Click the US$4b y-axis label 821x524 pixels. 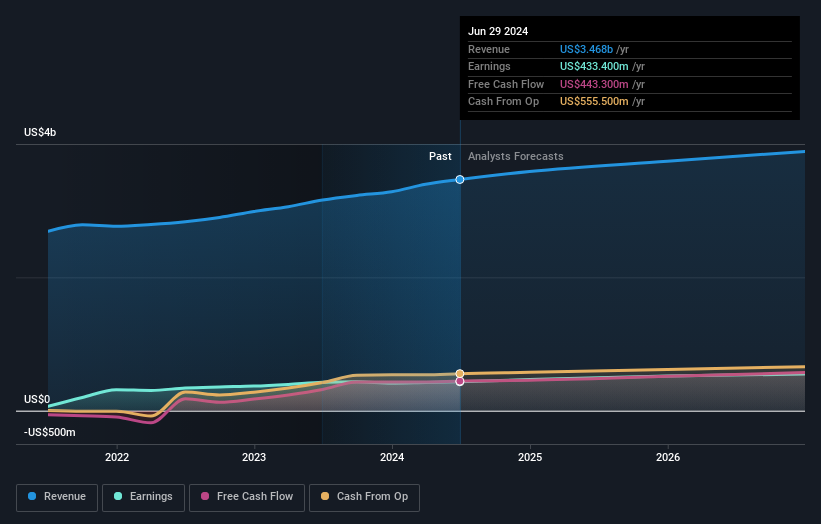click(40, 132)
